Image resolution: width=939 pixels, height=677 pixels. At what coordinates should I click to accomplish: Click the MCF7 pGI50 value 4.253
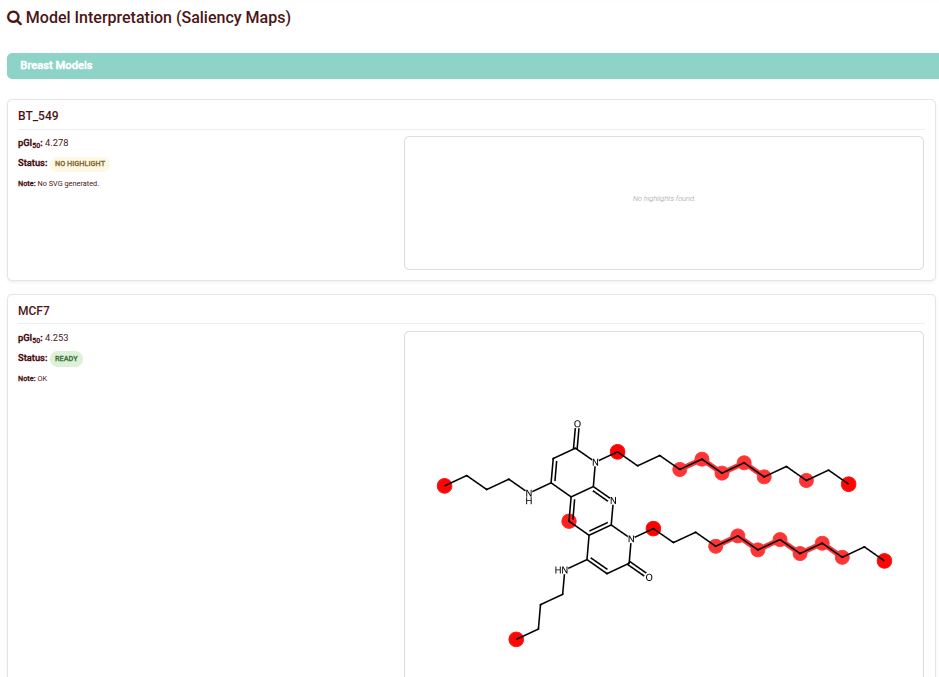pos(57,338)
